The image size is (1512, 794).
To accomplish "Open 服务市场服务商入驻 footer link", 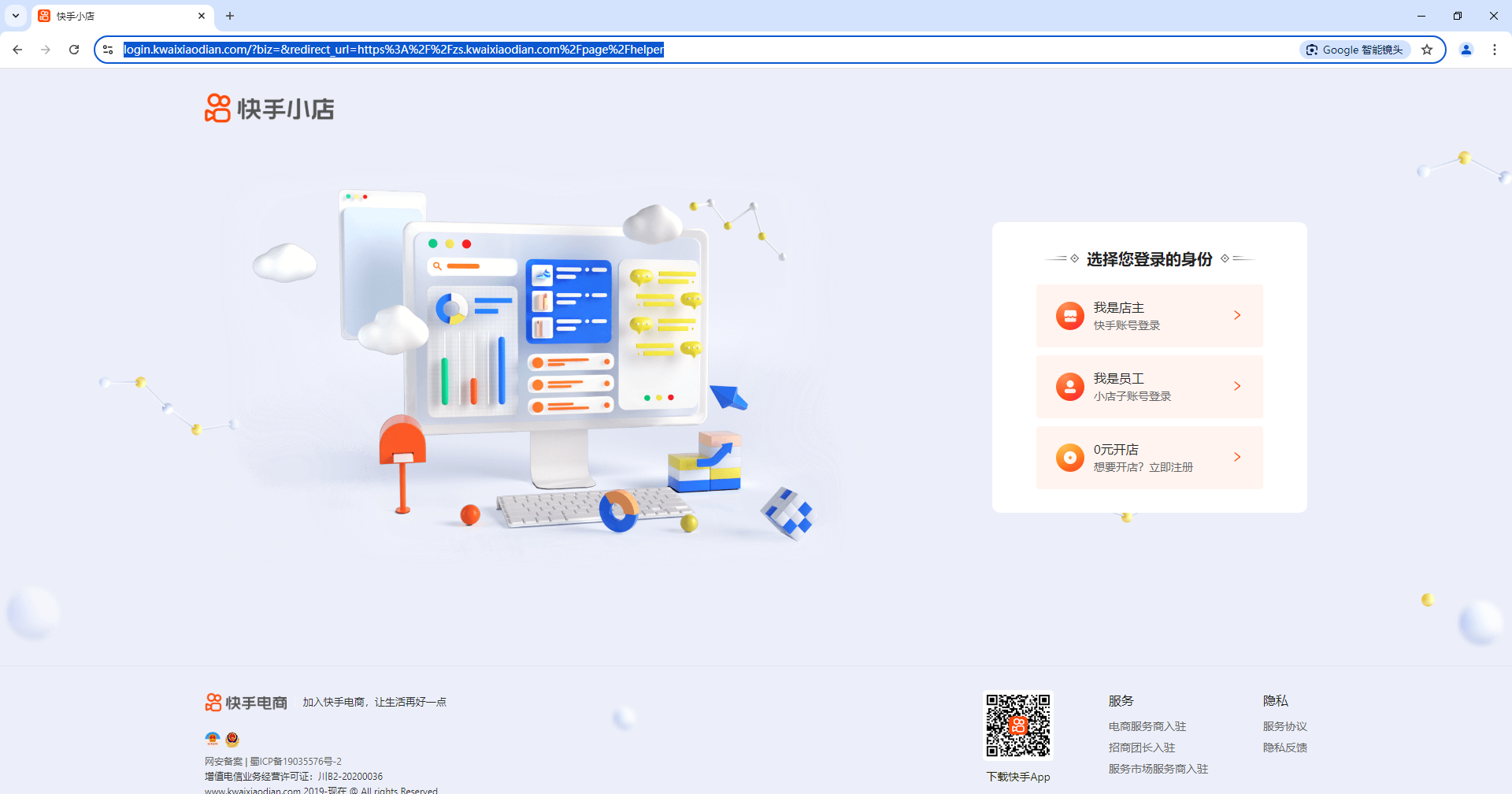I will point(1158,769).
